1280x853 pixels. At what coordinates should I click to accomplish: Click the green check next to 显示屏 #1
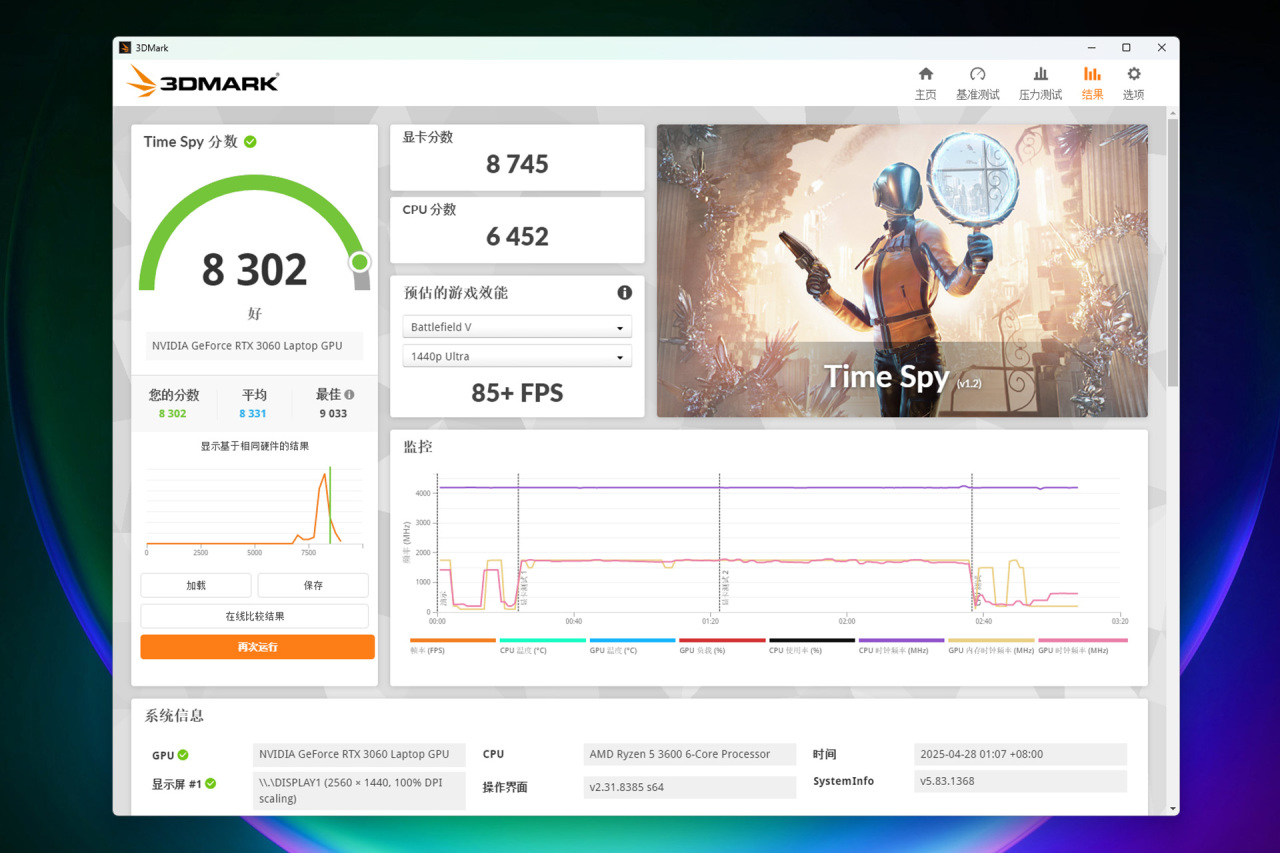coord(211,784)
